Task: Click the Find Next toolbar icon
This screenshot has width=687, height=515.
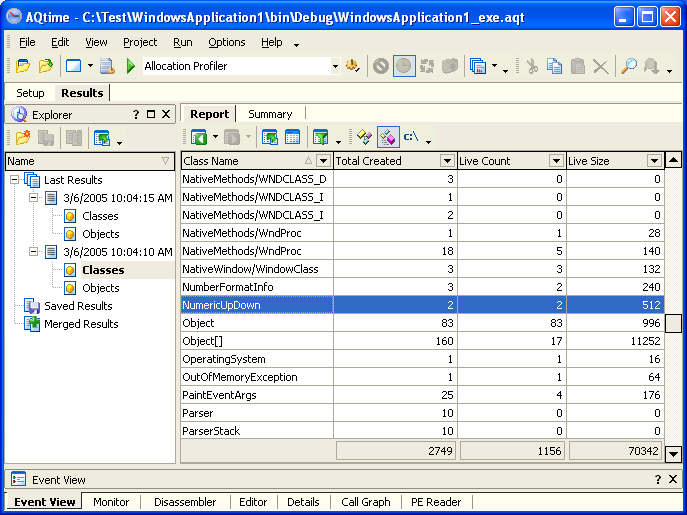Action: click(652, 66)
